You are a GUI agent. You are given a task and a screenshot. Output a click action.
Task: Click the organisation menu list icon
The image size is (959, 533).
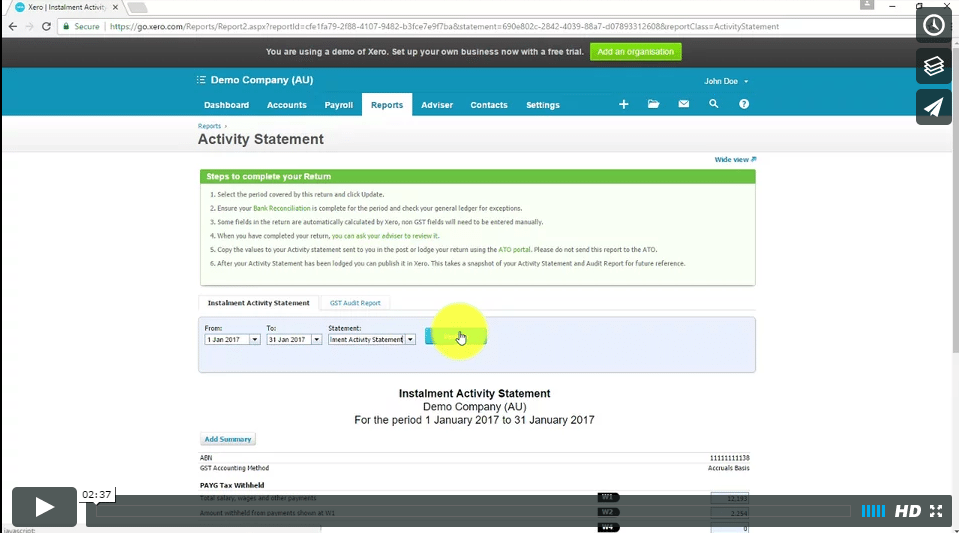click(x=201, y=80)
